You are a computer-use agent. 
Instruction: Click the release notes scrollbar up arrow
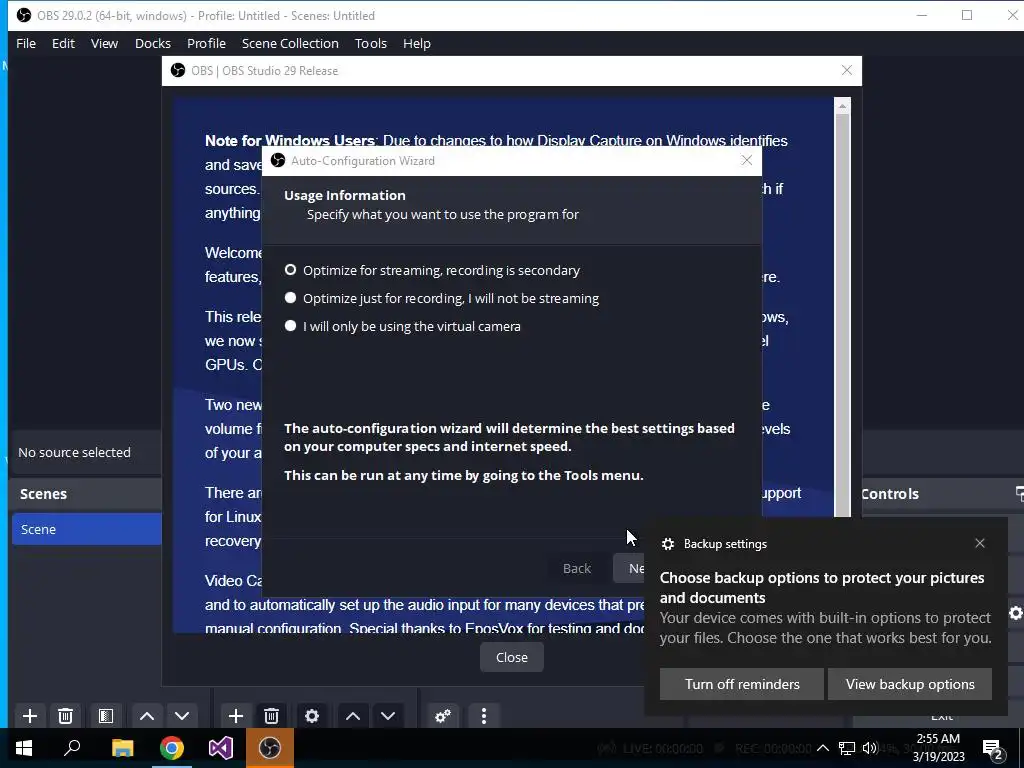[x=842, y=106]
